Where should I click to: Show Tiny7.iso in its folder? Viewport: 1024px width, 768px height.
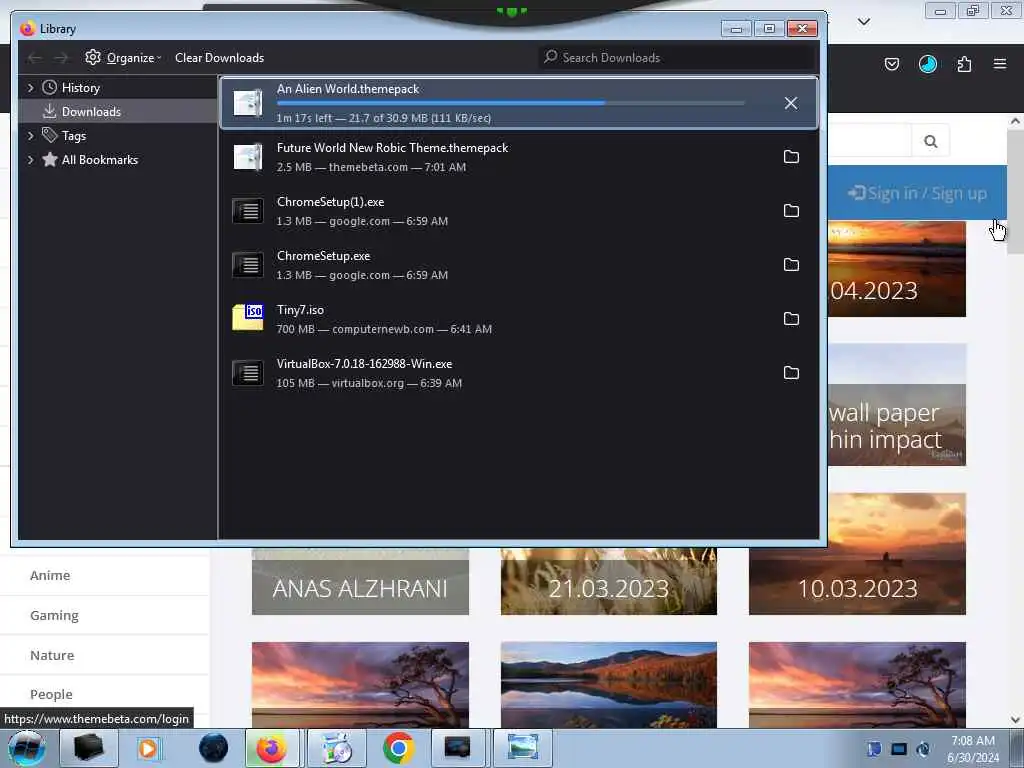pos(791,319)
